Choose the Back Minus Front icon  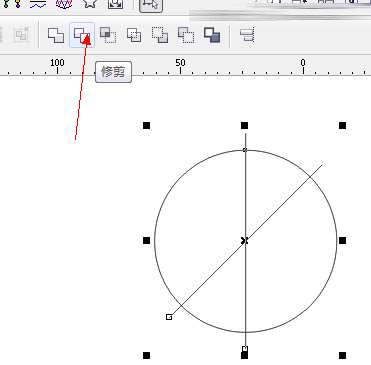click(186, 35)
